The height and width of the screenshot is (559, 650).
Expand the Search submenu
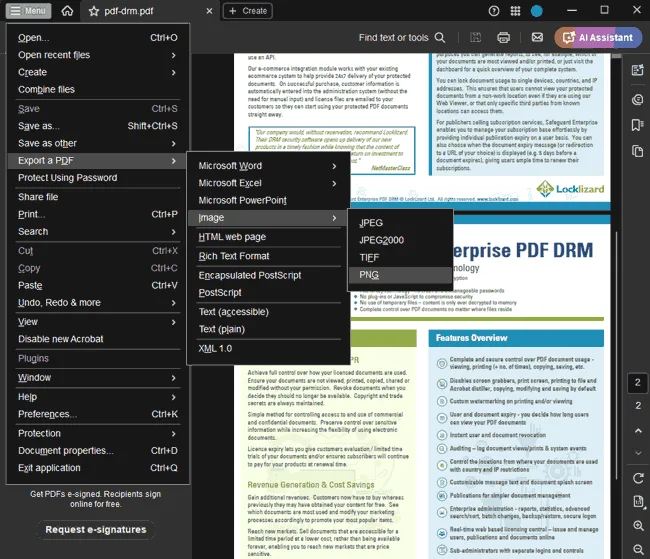(98, 231)
